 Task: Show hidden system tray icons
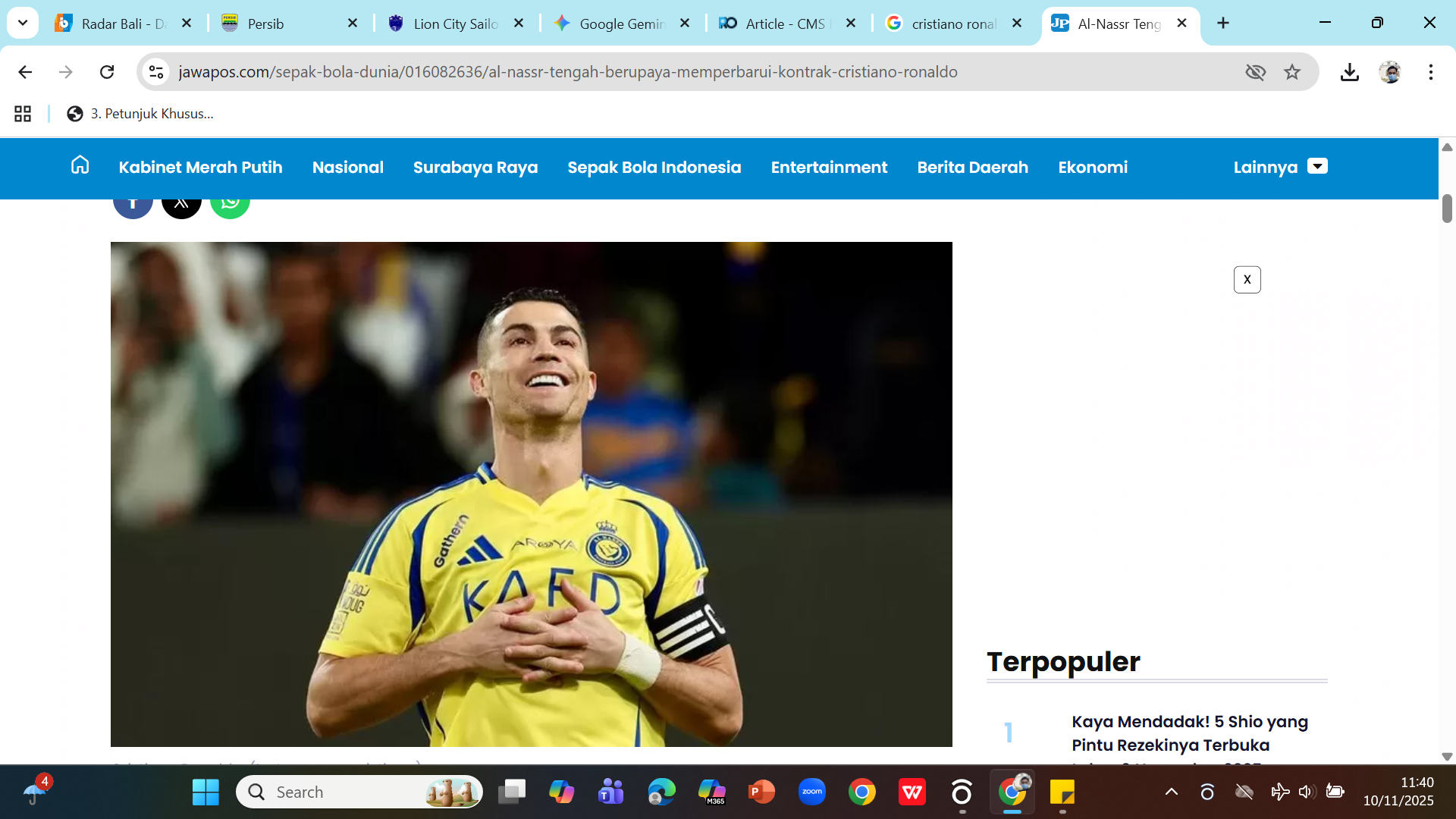tap(1172, 792)
